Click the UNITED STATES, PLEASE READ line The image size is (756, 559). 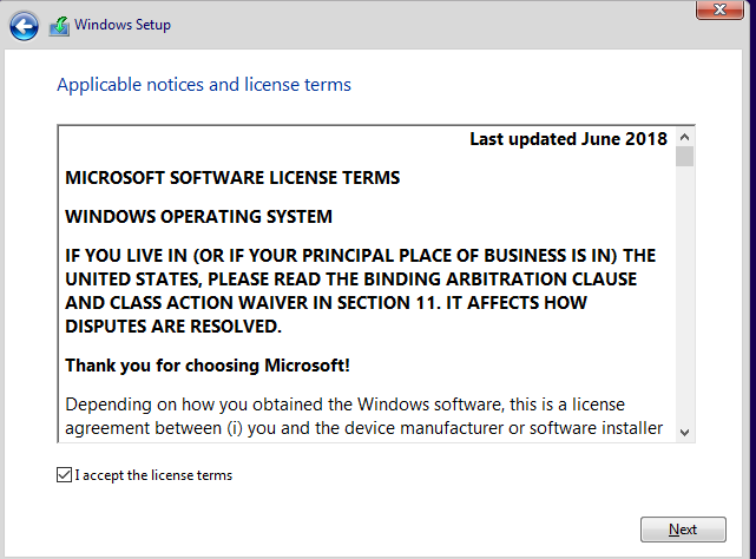tap(351, 279)
